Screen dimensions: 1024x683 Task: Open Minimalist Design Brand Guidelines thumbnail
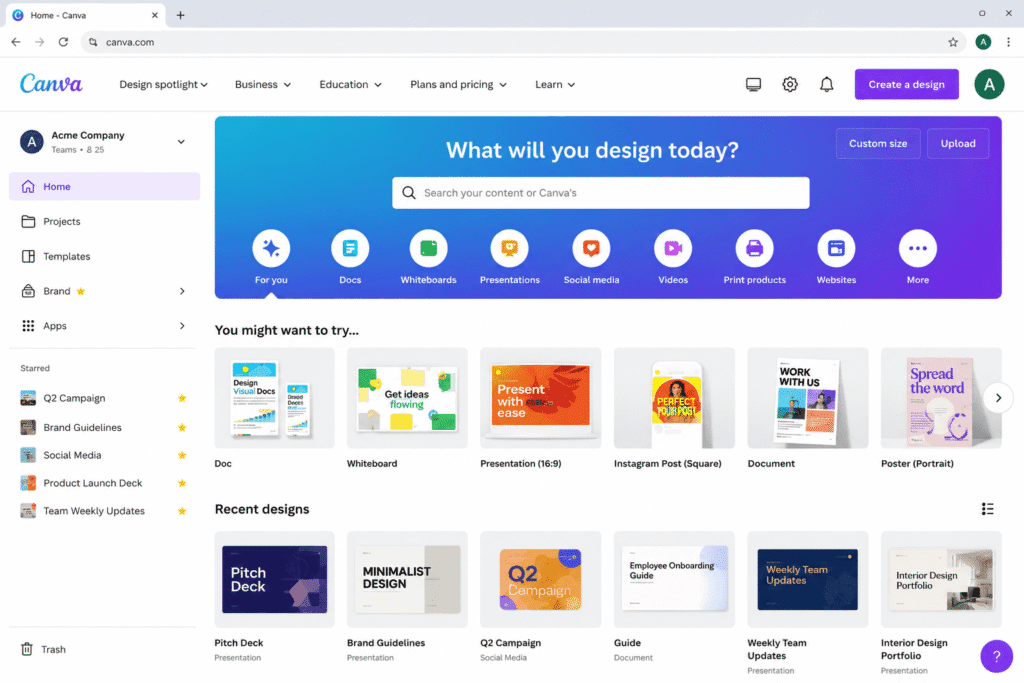coord(407,579)
